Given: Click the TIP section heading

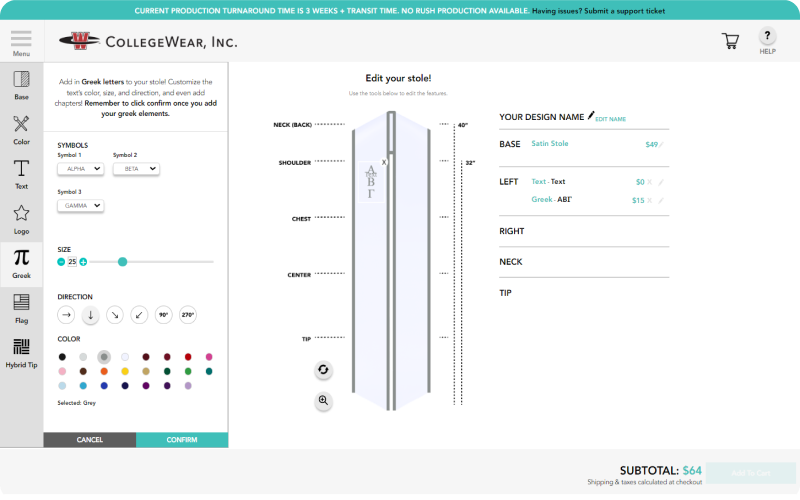Looking at the screenshot, I should (x=505, y=293).
